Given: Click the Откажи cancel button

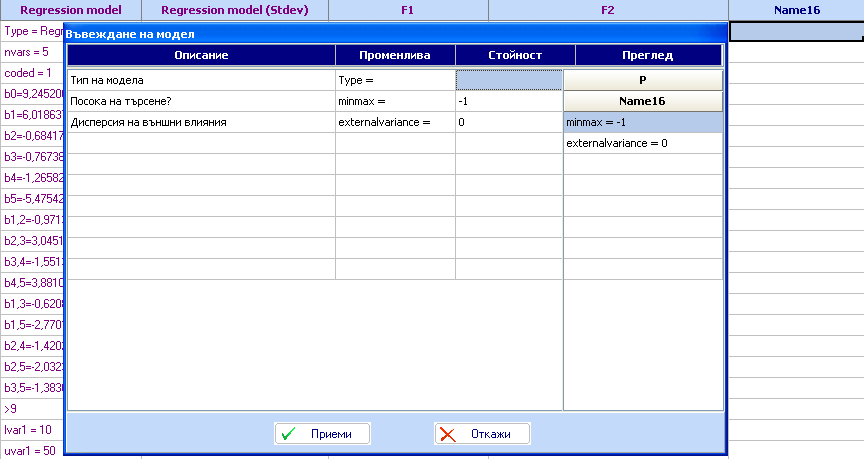Looking at the screenshot, I should 482,434.
